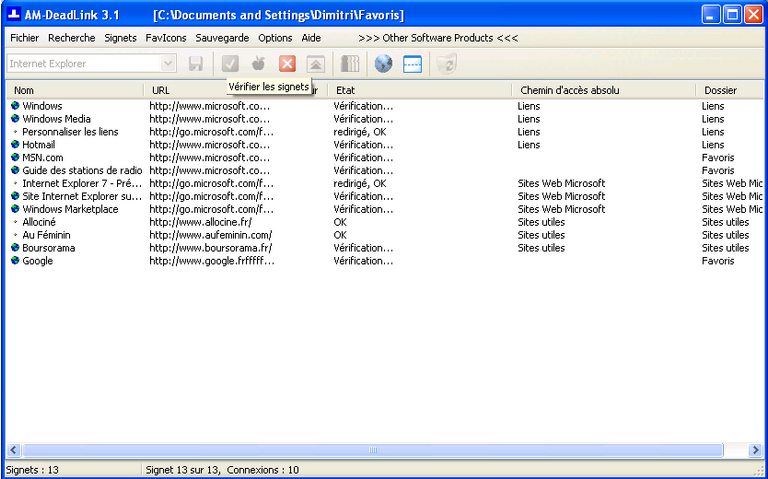The width and height of the screenshot is (768, 479).
Task: Open the Sauvegarde menu
Action: coord(222,38)
